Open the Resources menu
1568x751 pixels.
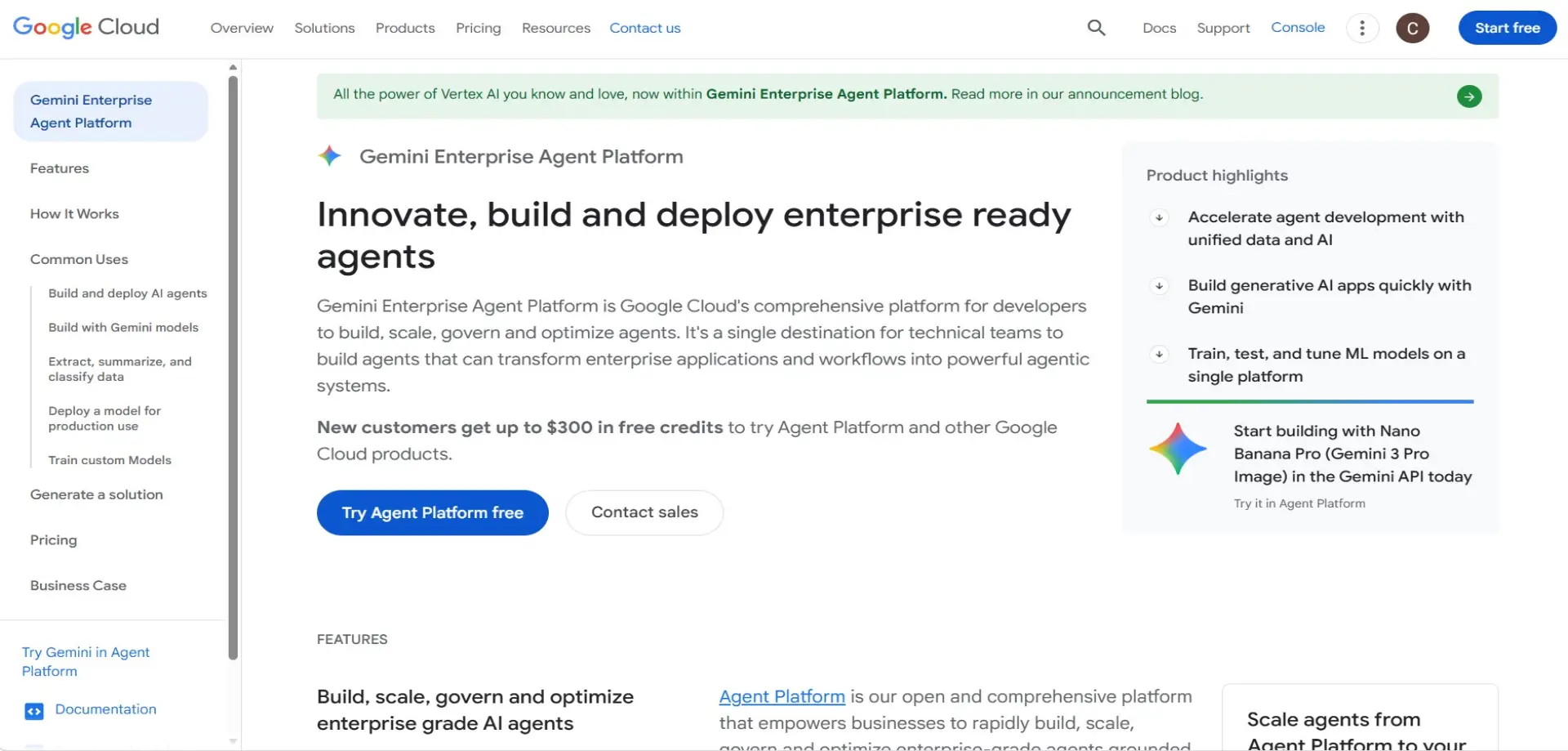(x=555, y=28)
